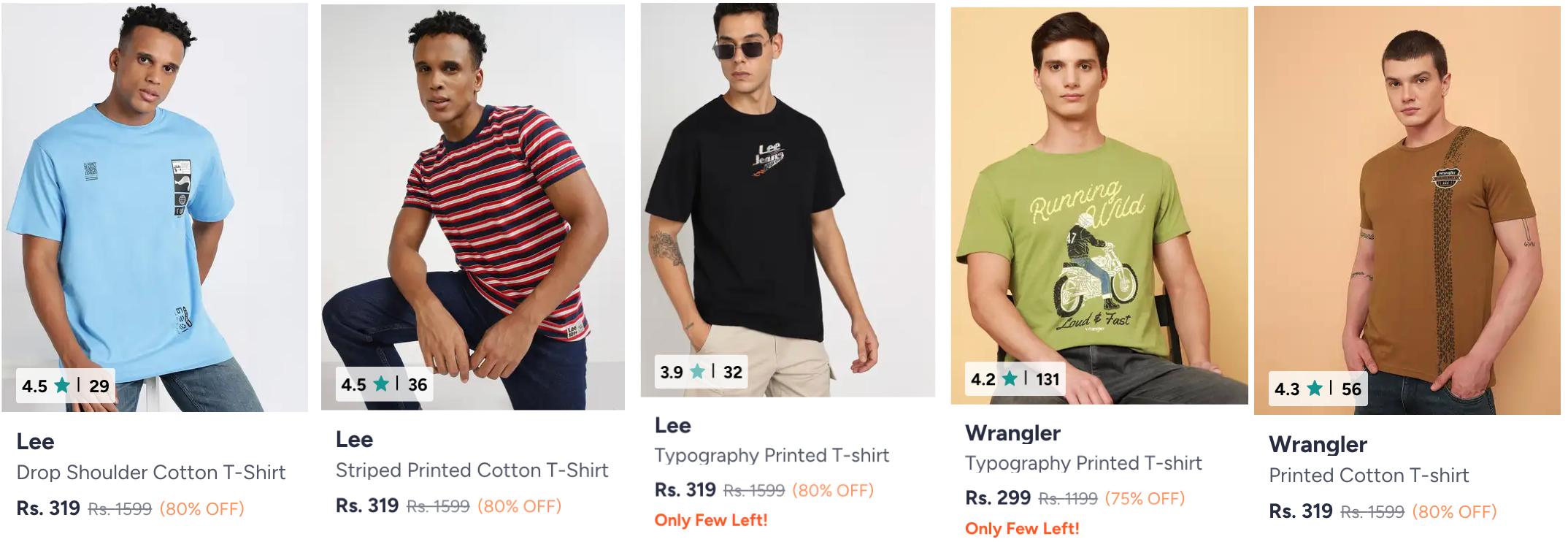Click Wrangler Typography Printed T-shirt title
This screenshot has height=542, width=1568.
click(x=1083, y=463)
